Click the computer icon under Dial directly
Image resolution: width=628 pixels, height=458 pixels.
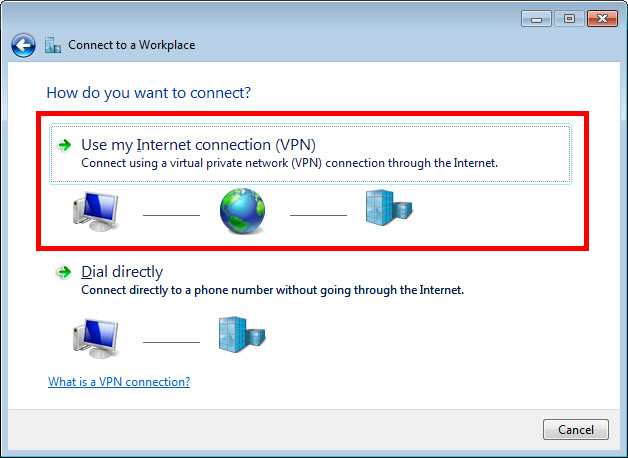point(96,338)
